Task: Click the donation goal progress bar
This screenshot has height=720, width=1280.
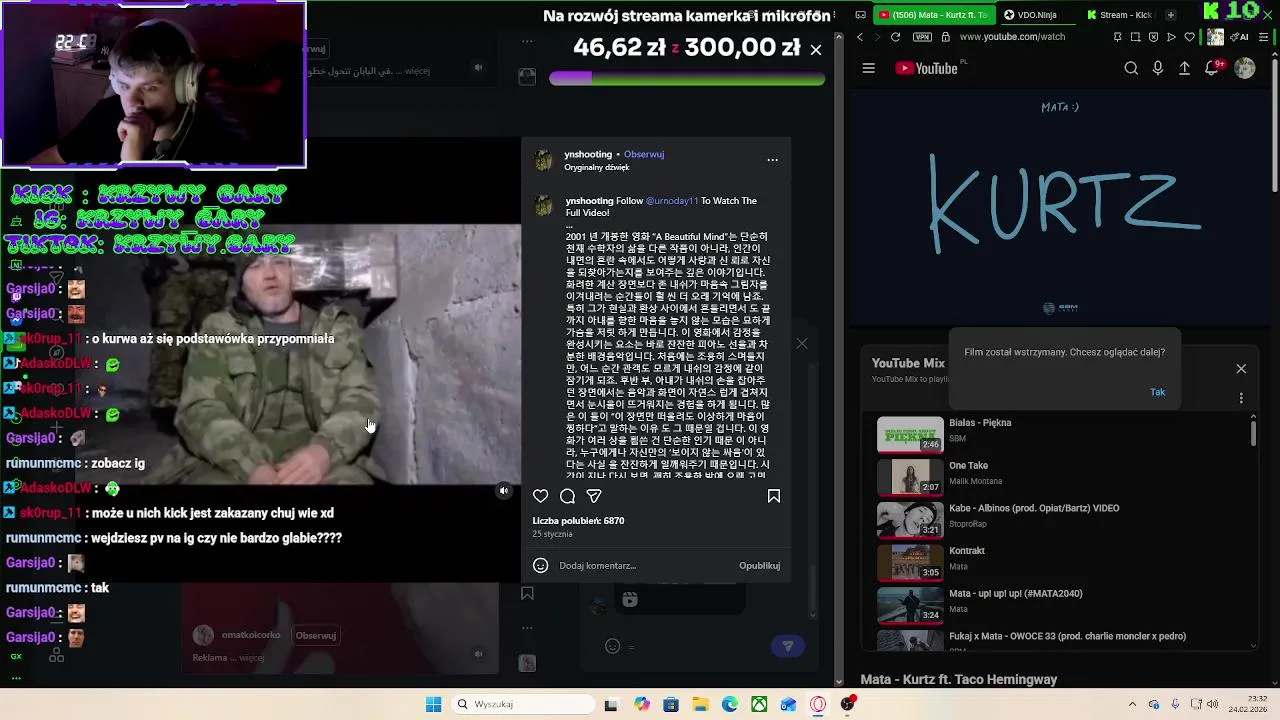Action: (687, 78)
